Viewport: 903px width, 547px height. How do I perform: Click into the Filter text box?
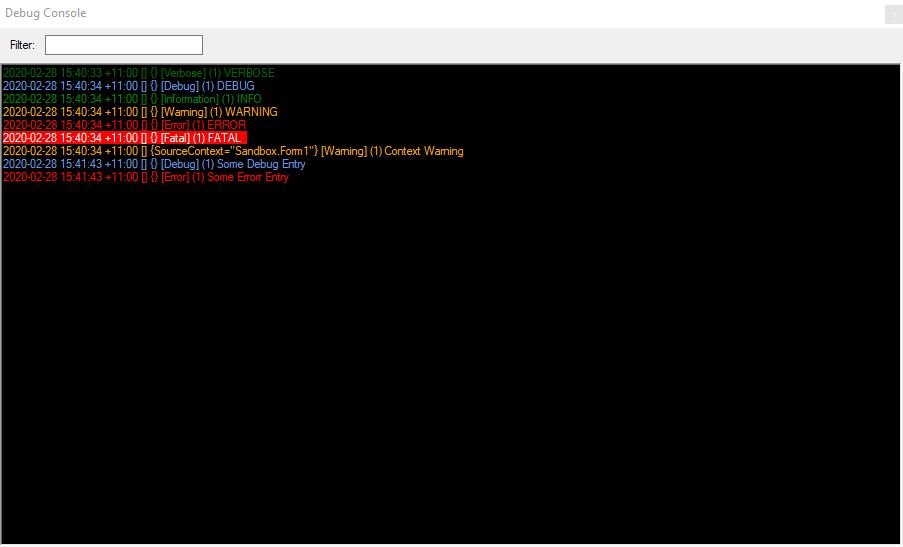pos(123,45)
